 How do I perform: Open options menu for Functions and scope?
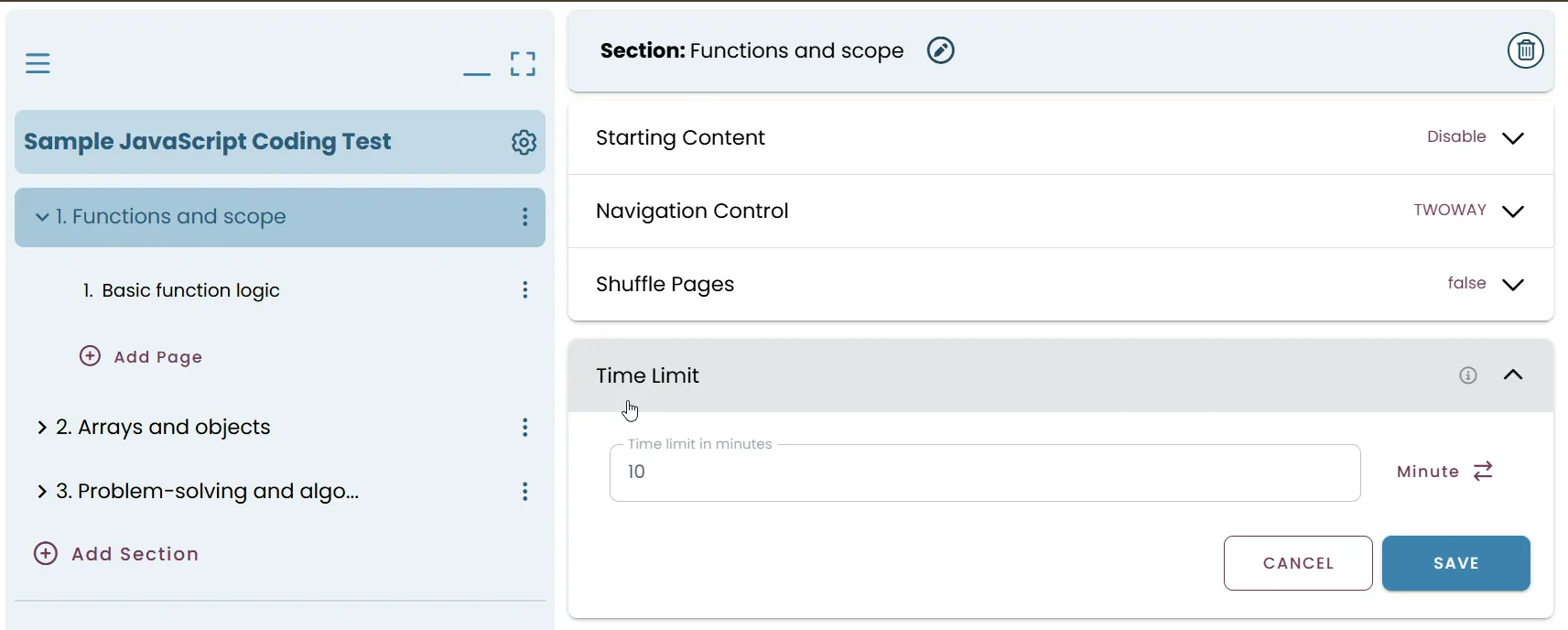click(524, 217)
